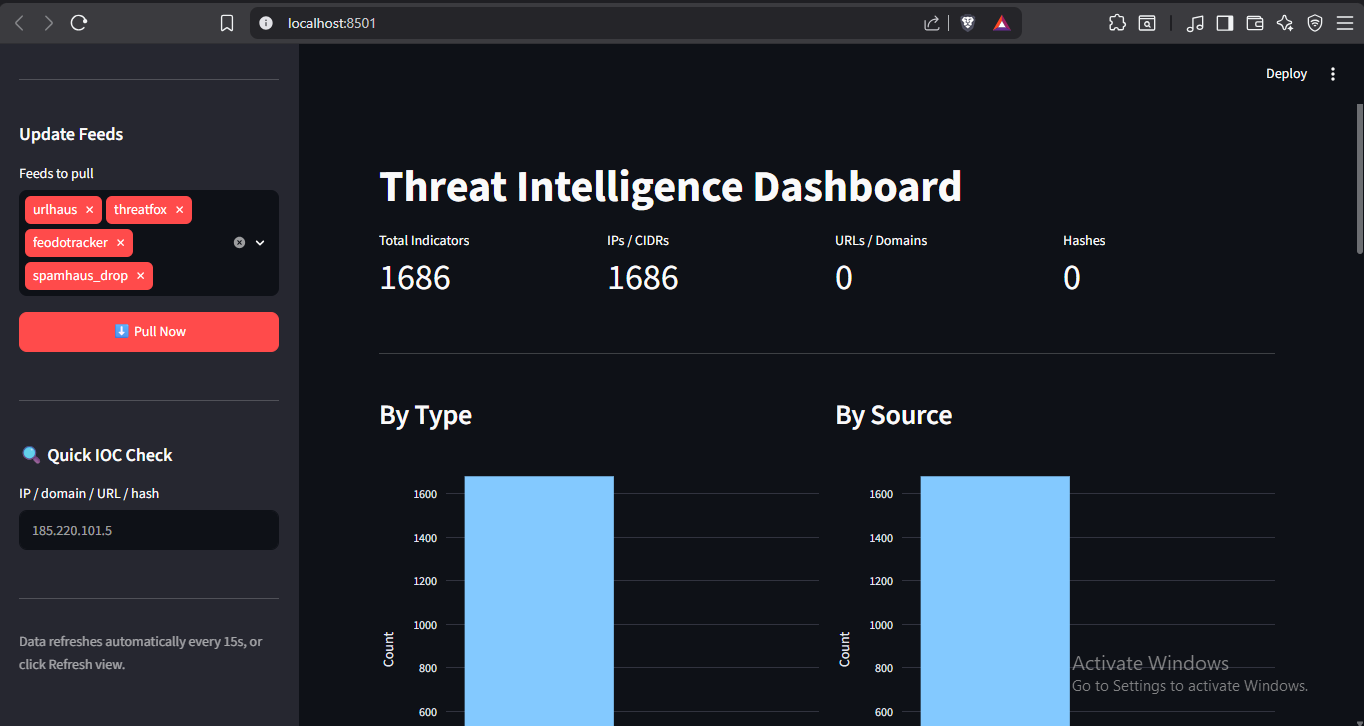Image resolution: width=1364 pixels, height=726 pixels.
Task: Click the Total Indicators value 1686
Action: (x=415, y=277)
